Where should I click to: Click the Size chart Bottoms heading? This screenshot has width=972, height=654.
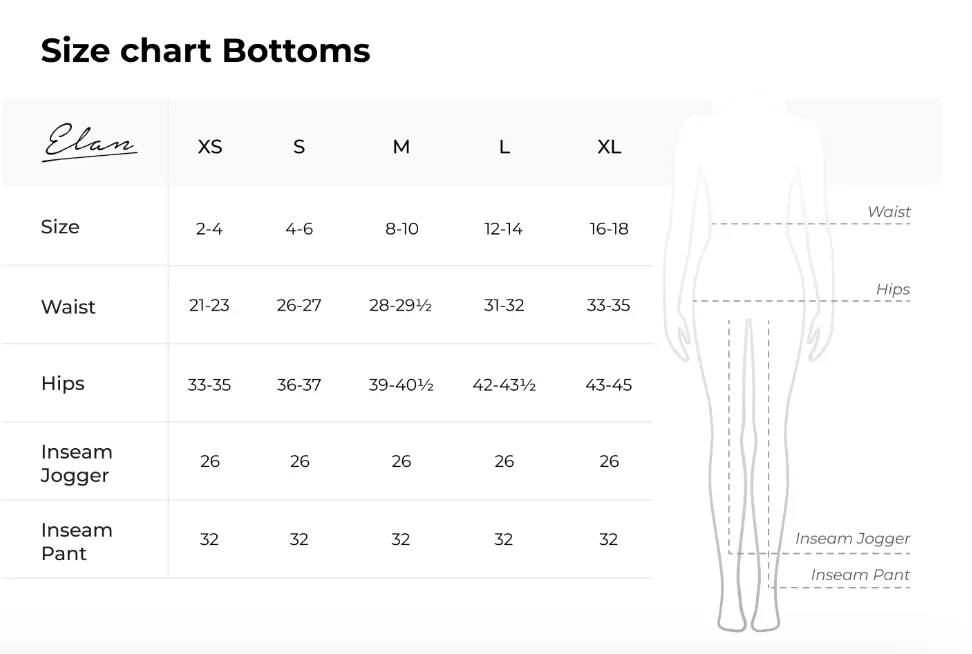205,50
